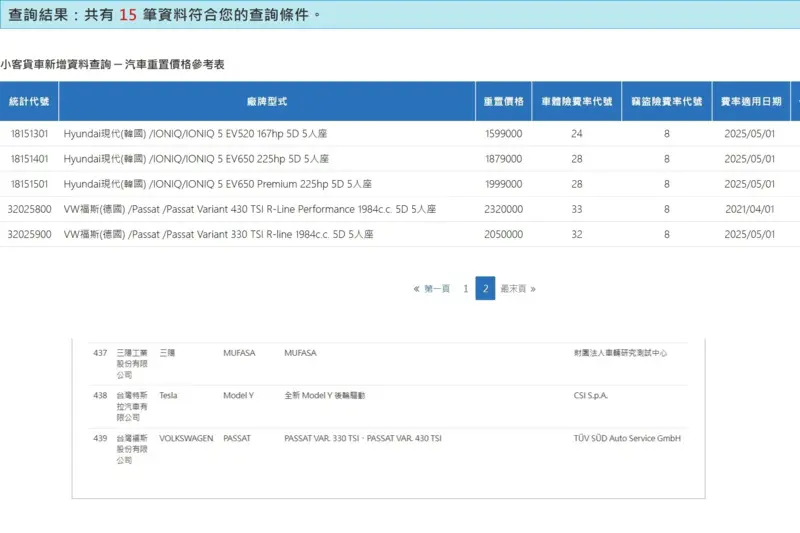Select code 18151401 cell
Viewport: 800px width, 533px height.
(29, 159)
